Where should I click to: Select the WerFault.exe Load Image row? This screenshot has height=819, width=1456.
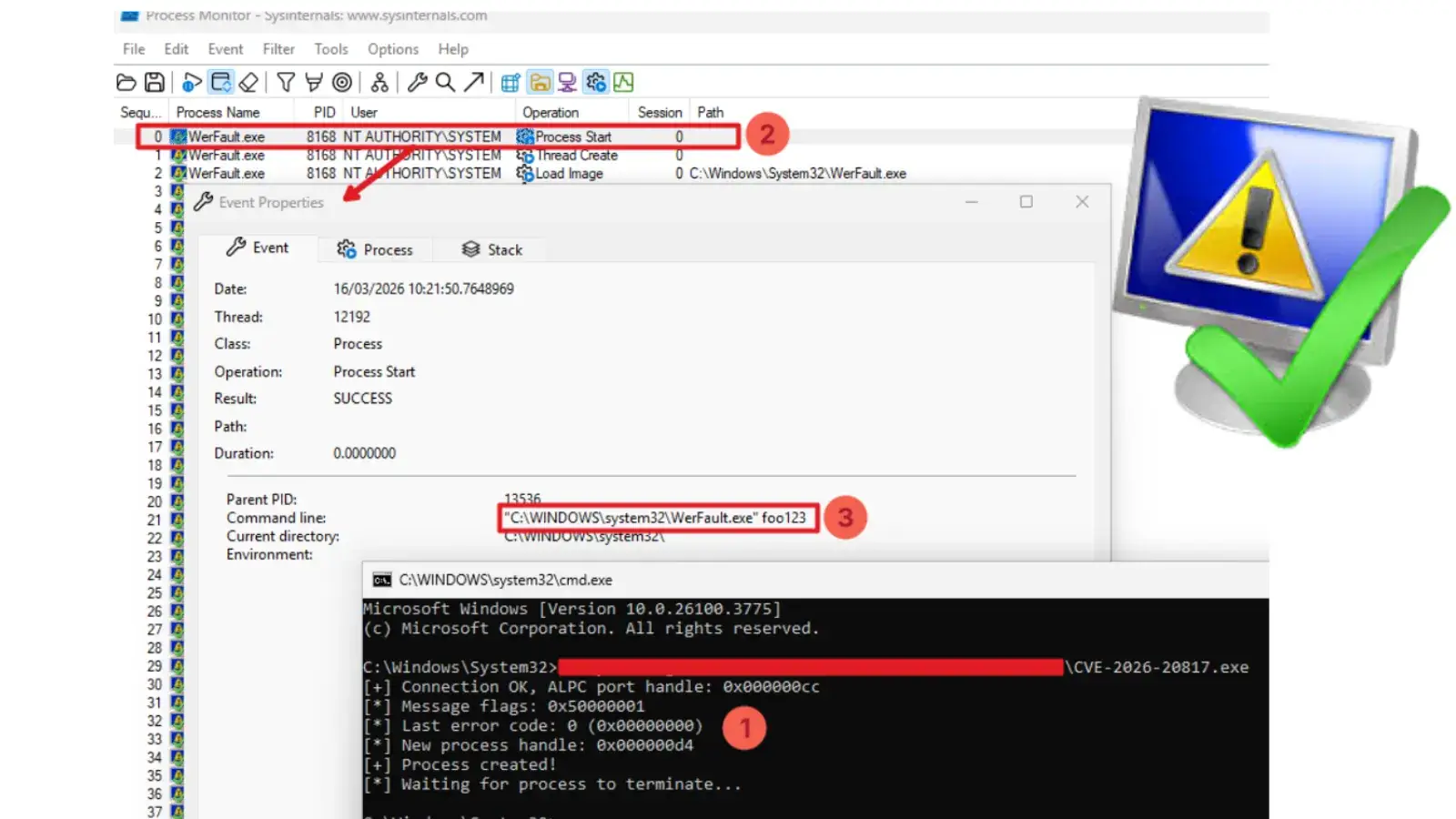(x=568, y=174)
